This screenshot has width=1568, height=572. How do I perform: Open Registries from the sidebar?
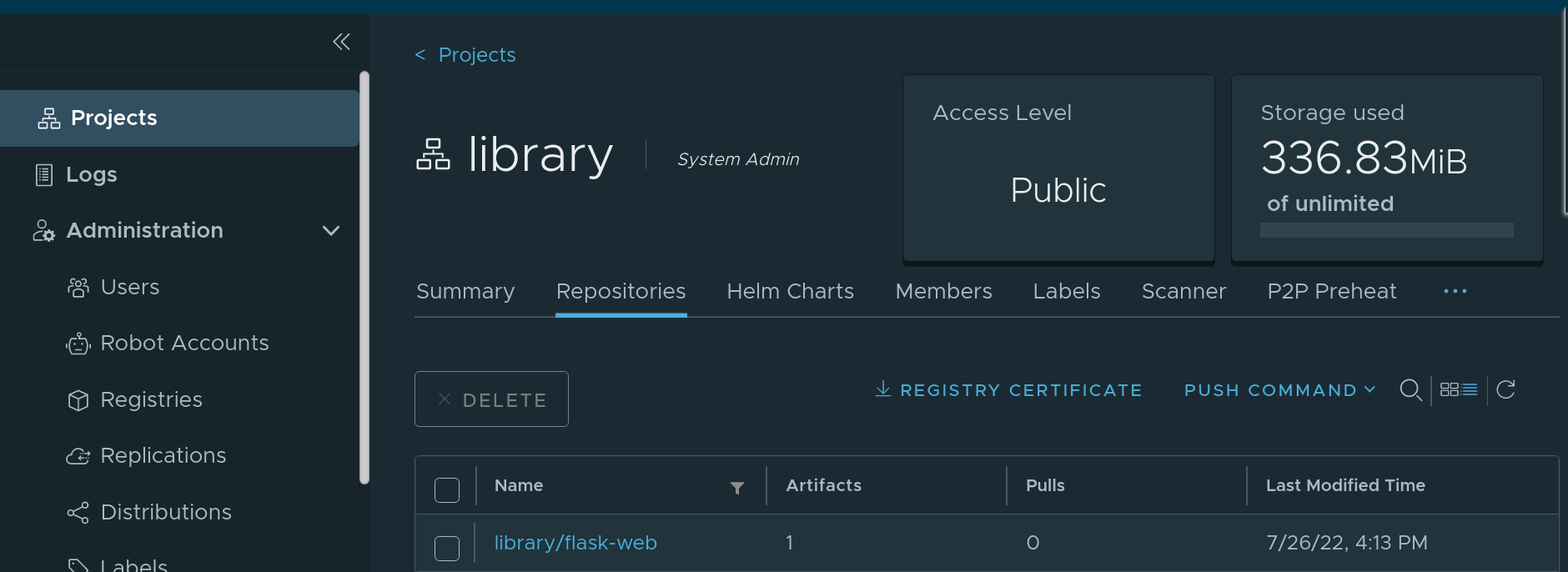[x=151, y=400]
